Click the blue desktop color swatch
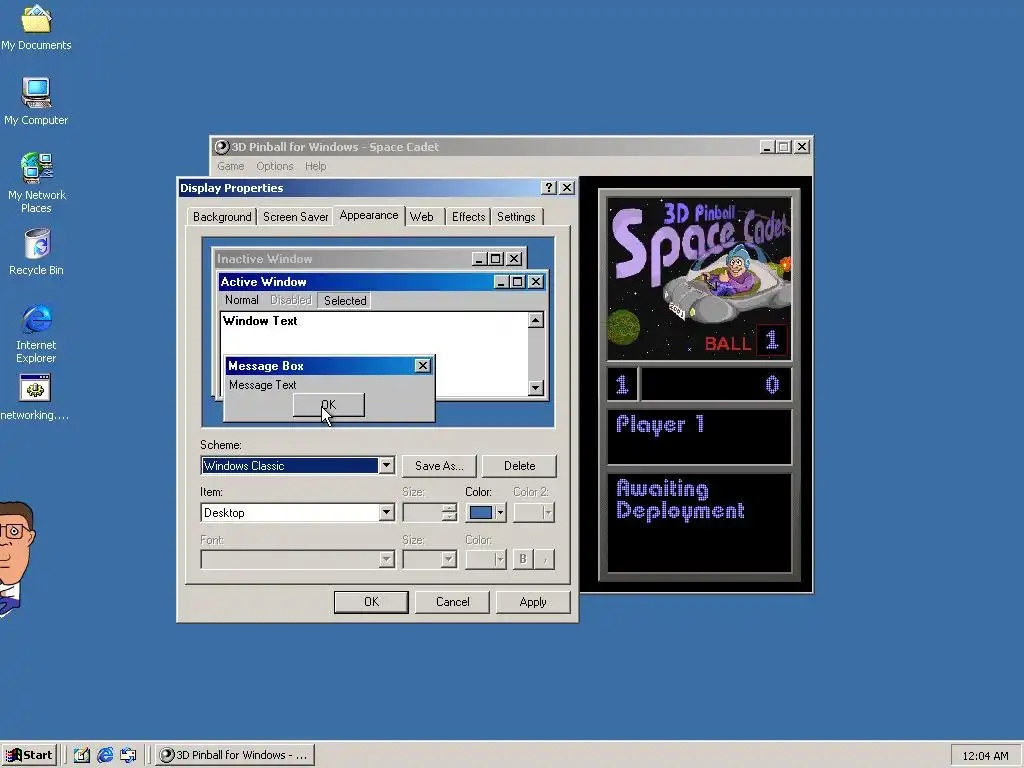 point(481,513)
